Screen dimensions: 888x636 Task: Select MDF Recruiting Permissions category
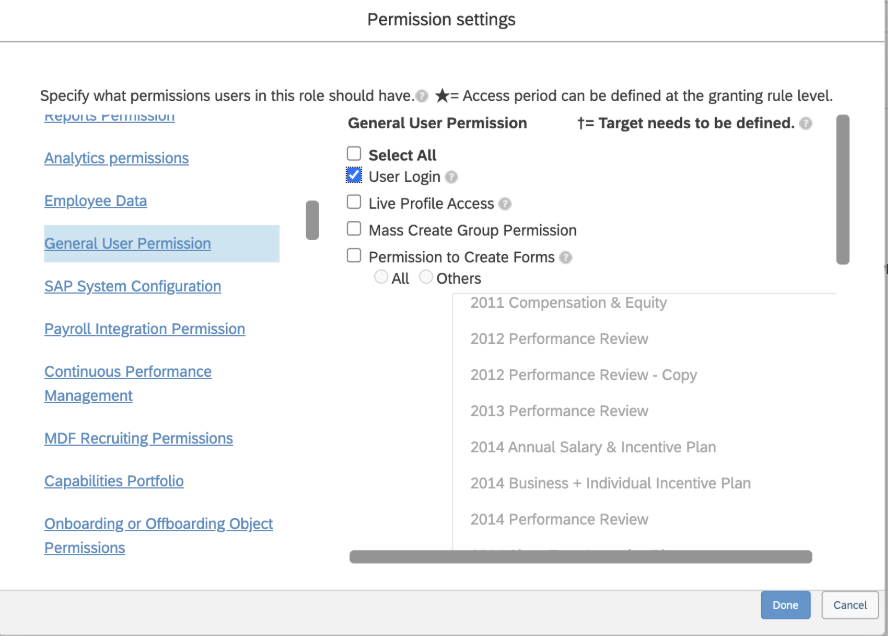138,438
